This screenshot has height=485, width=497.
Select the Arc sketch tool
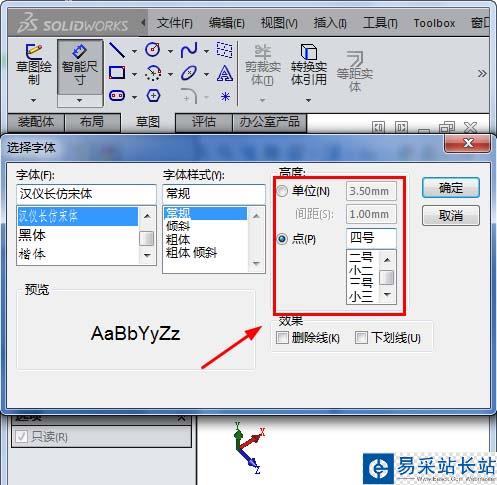[x=153, y=73]
